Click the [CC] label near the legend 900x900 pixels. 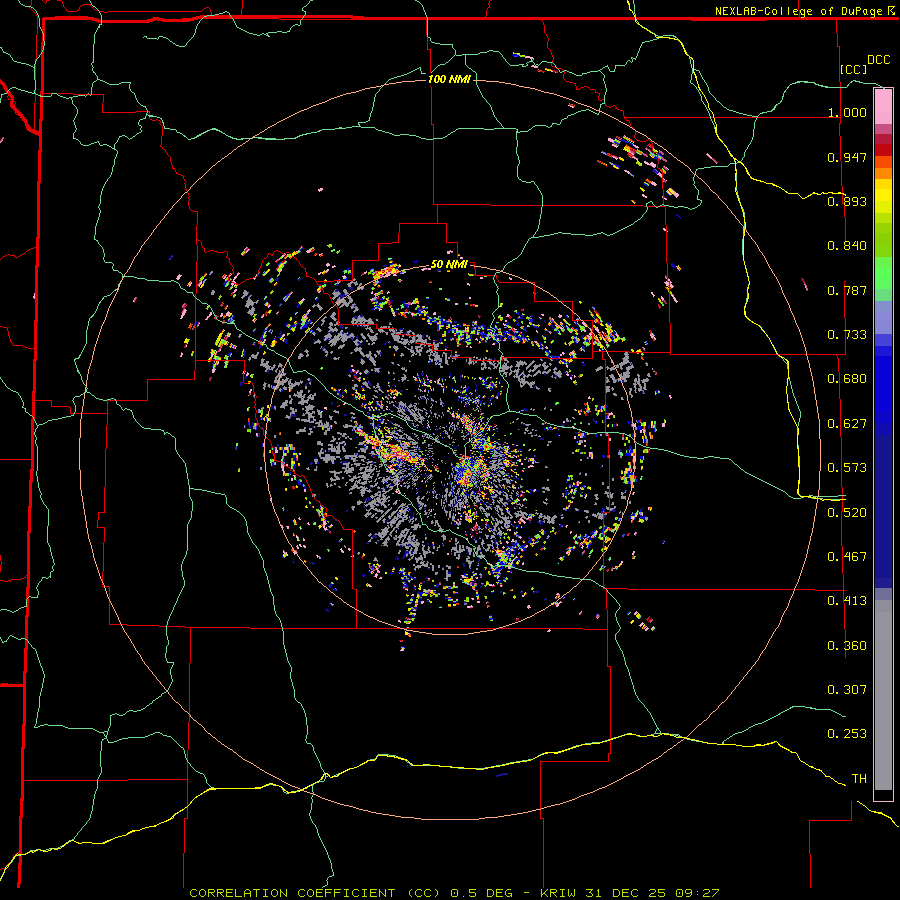point(854,69)
